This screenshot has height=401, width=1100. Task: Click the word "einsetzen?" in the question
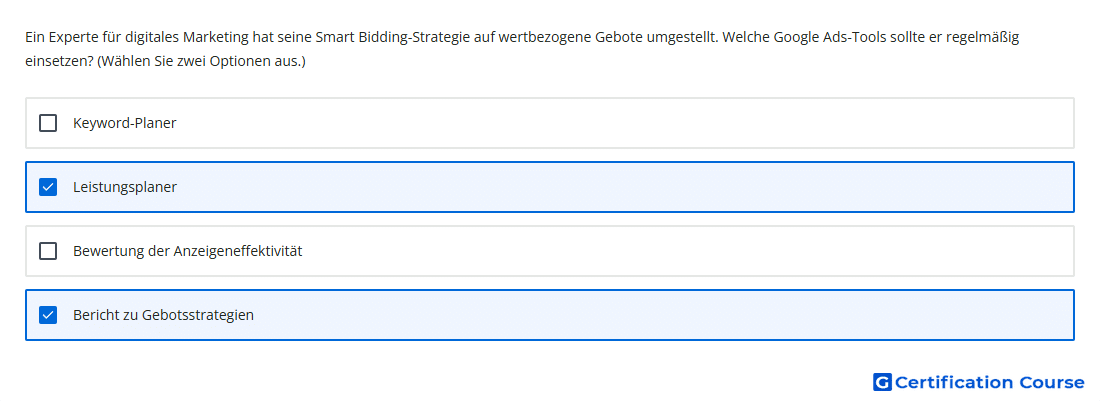pyautogui.click(x=59, y=62)
